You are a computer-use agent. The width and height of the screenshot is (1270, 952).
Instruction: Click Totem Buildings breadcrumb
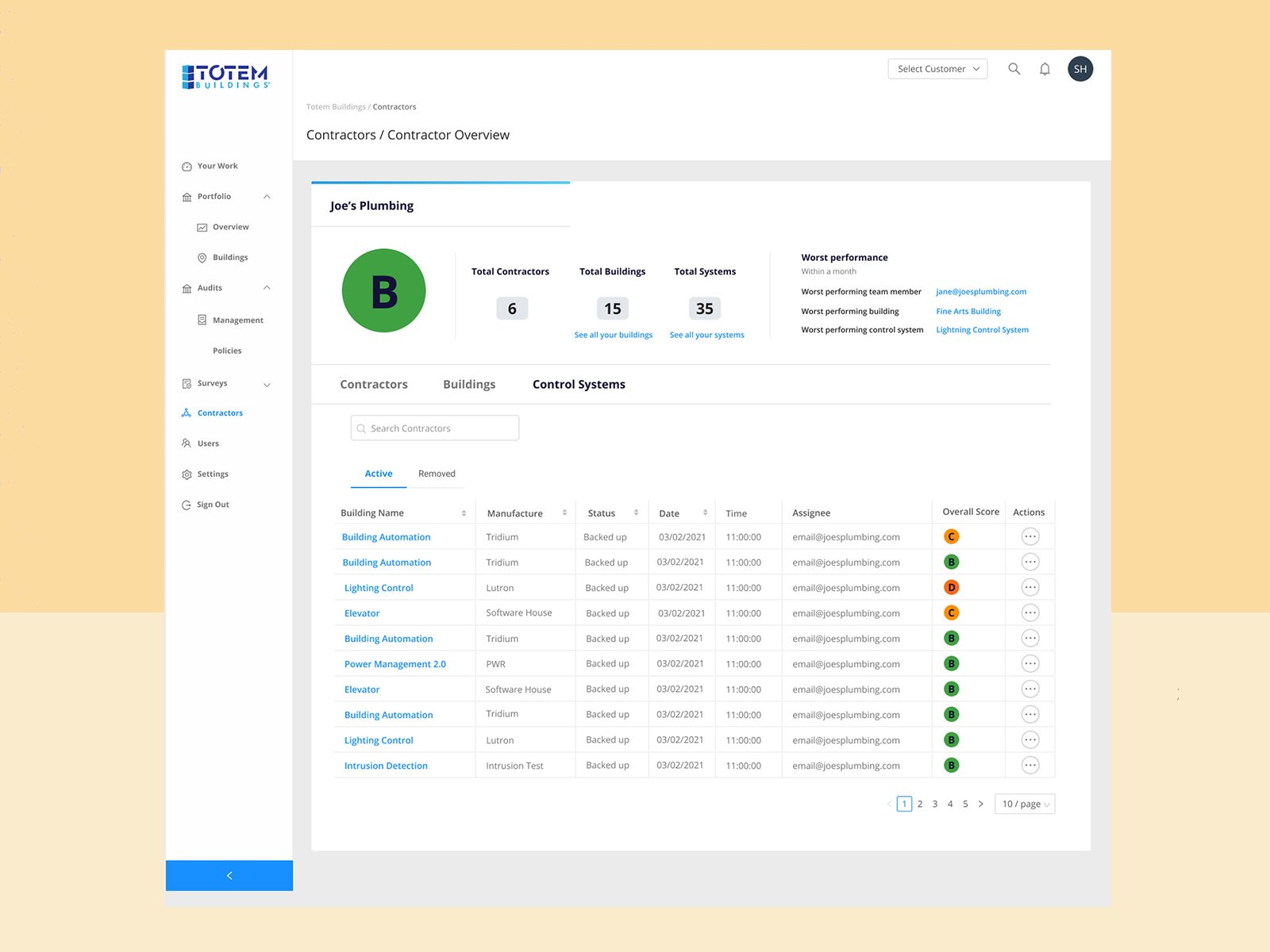coord(336,107)
